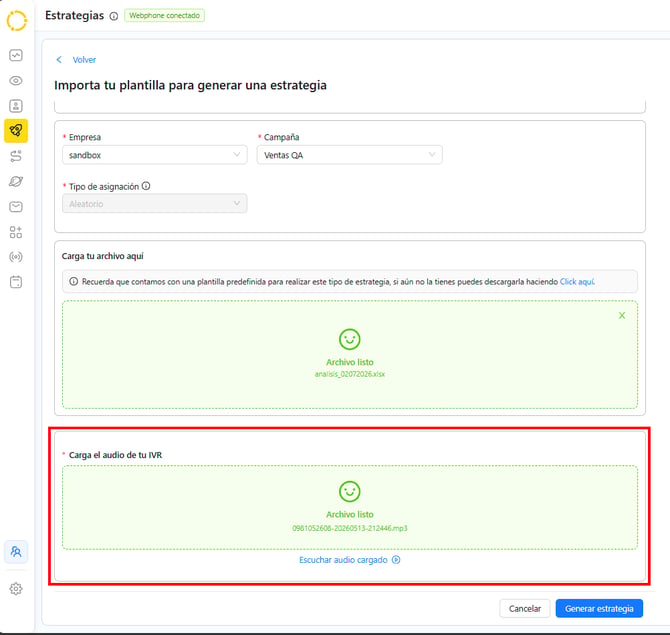The image size is (670, 635).
Task: Click the analisis_02072026.xlsx file name
Action: tap(350, 374)
